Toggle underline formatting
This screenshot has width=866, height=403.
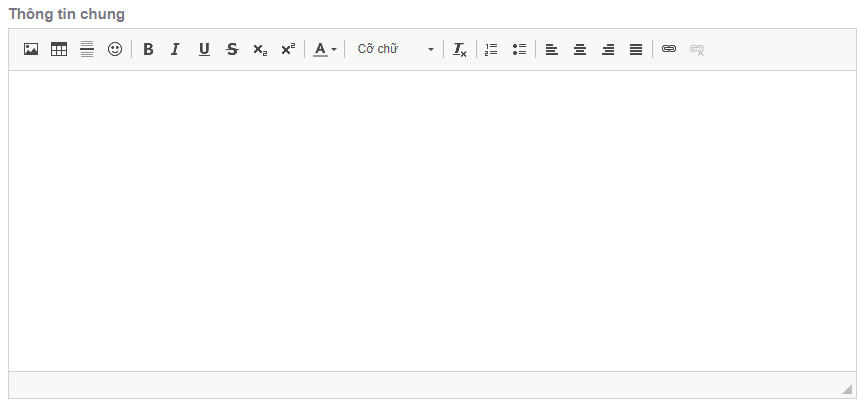click(x=204, y=49)
